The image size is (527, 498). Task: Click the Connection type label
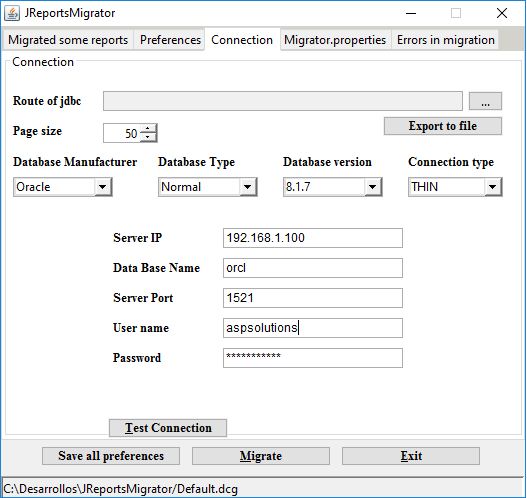451,162
